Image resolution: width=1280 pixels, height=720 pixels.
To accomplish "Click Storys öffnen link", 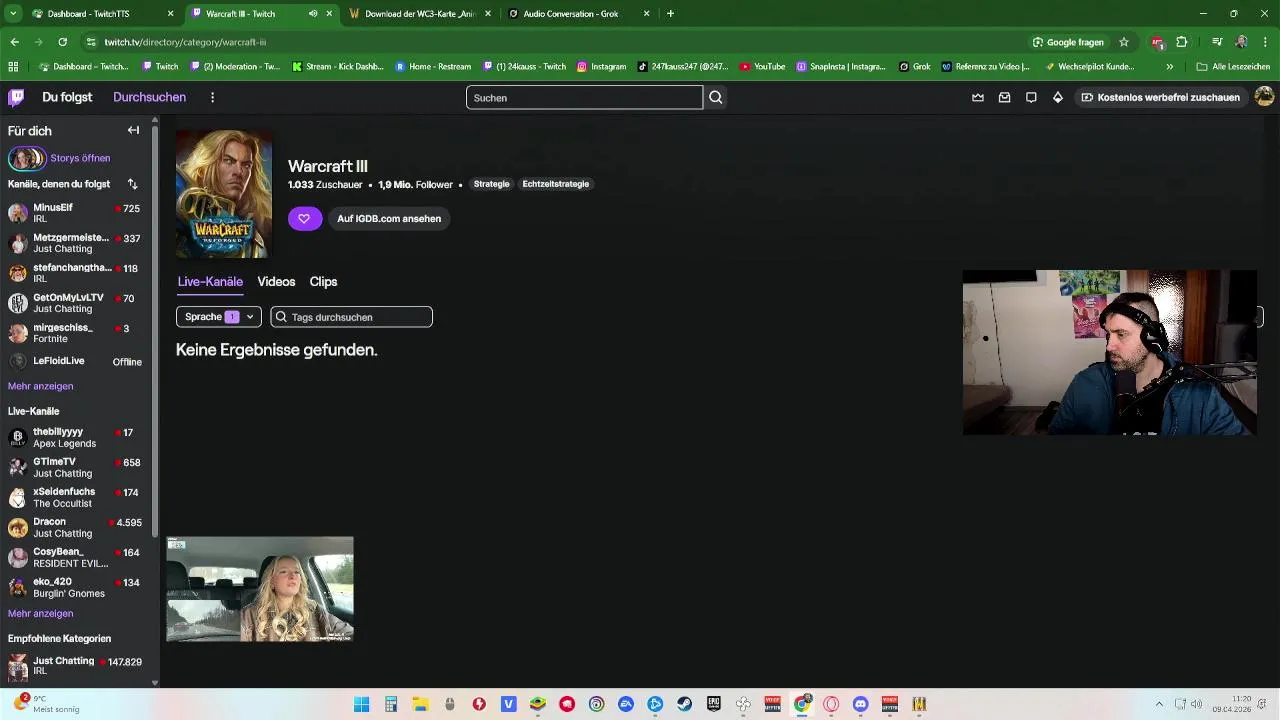I will click(x=80, y=158).
